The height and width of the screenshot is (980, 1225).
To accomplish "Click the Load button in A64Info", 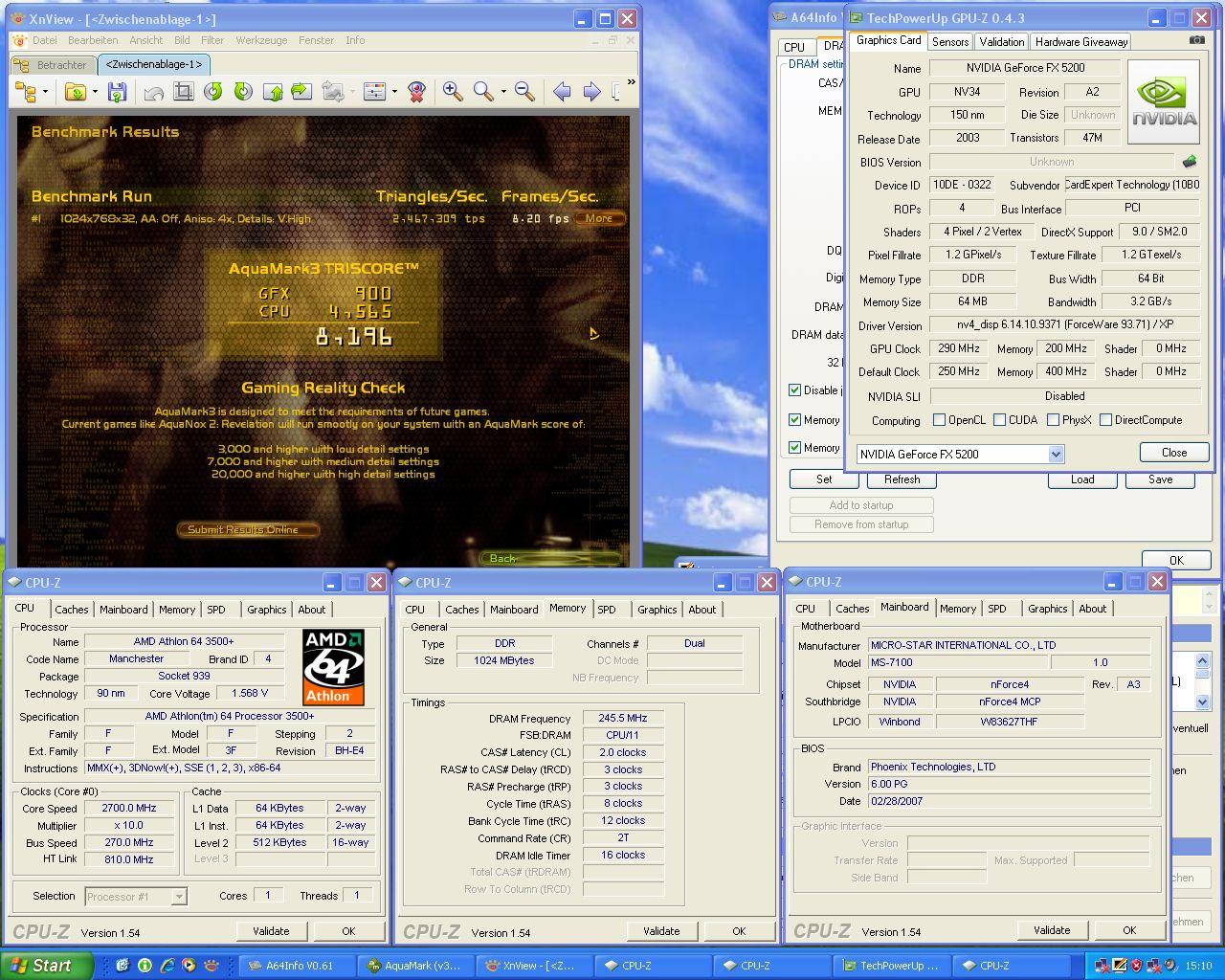I will (x=1082, y=479).
